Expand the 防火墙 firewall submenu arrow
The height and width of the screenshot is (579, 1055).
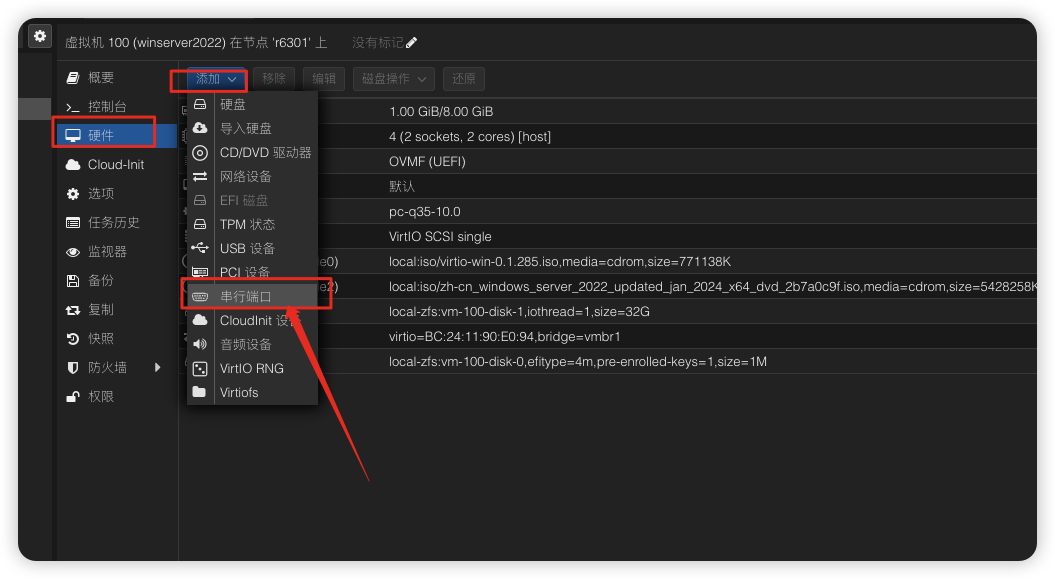(x=157, y=368)
